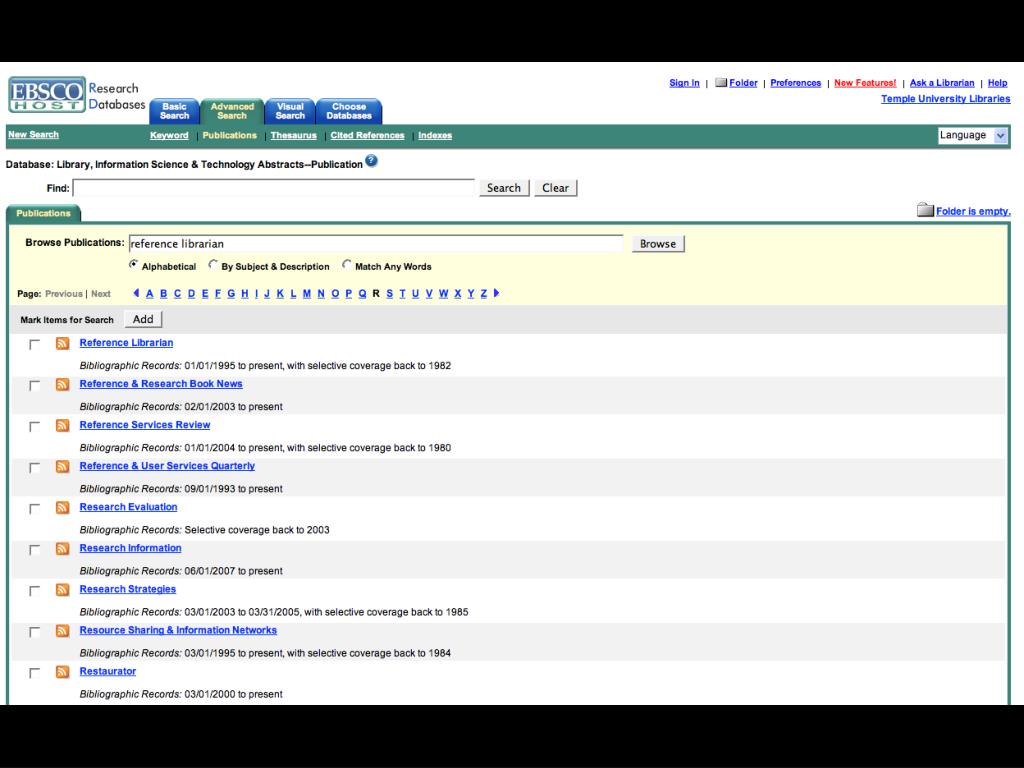Open the Reference Services Review publication link

point(145,425)
